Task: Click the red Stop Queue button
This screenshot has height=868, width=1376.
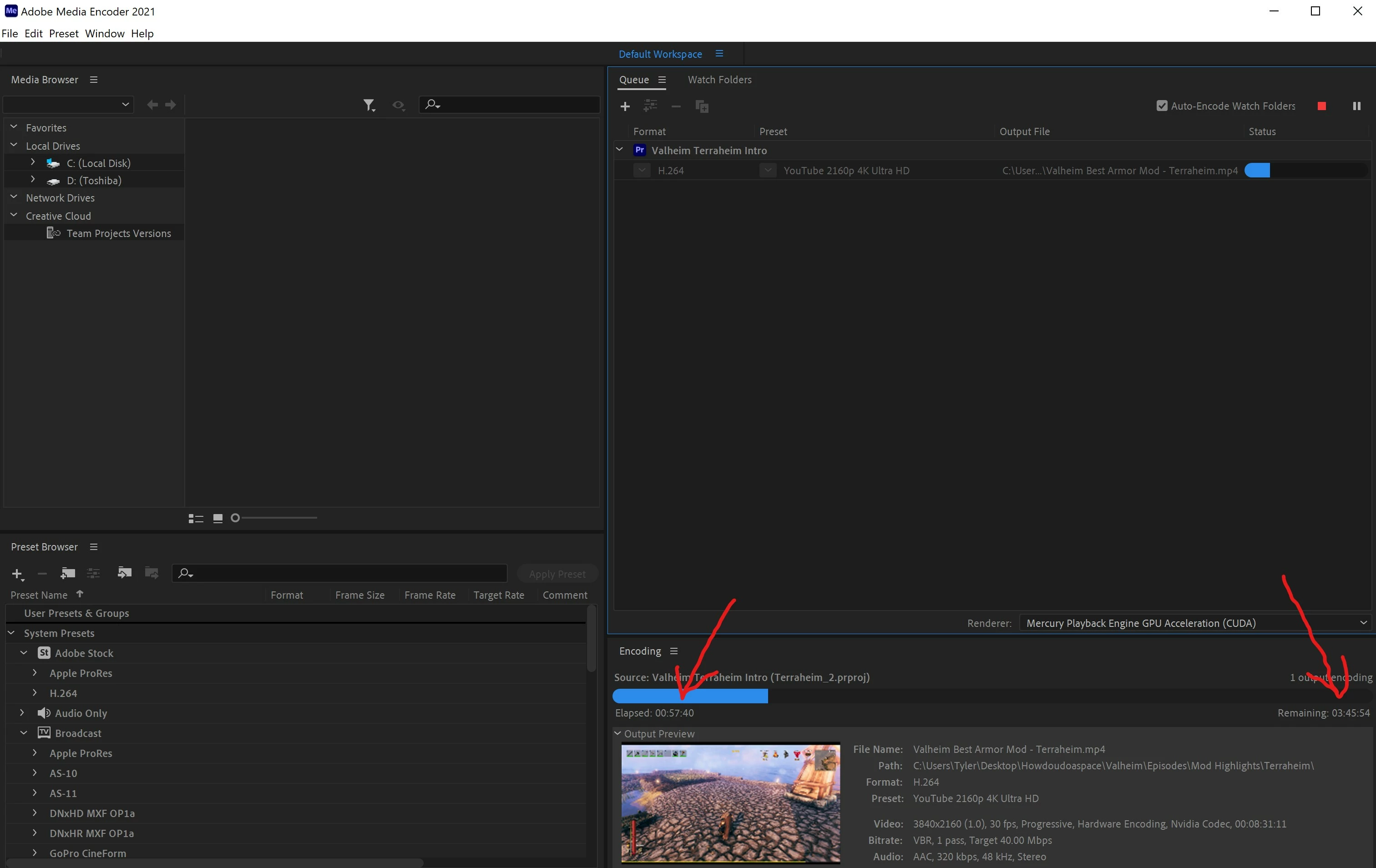Action: pos(1321,106)
